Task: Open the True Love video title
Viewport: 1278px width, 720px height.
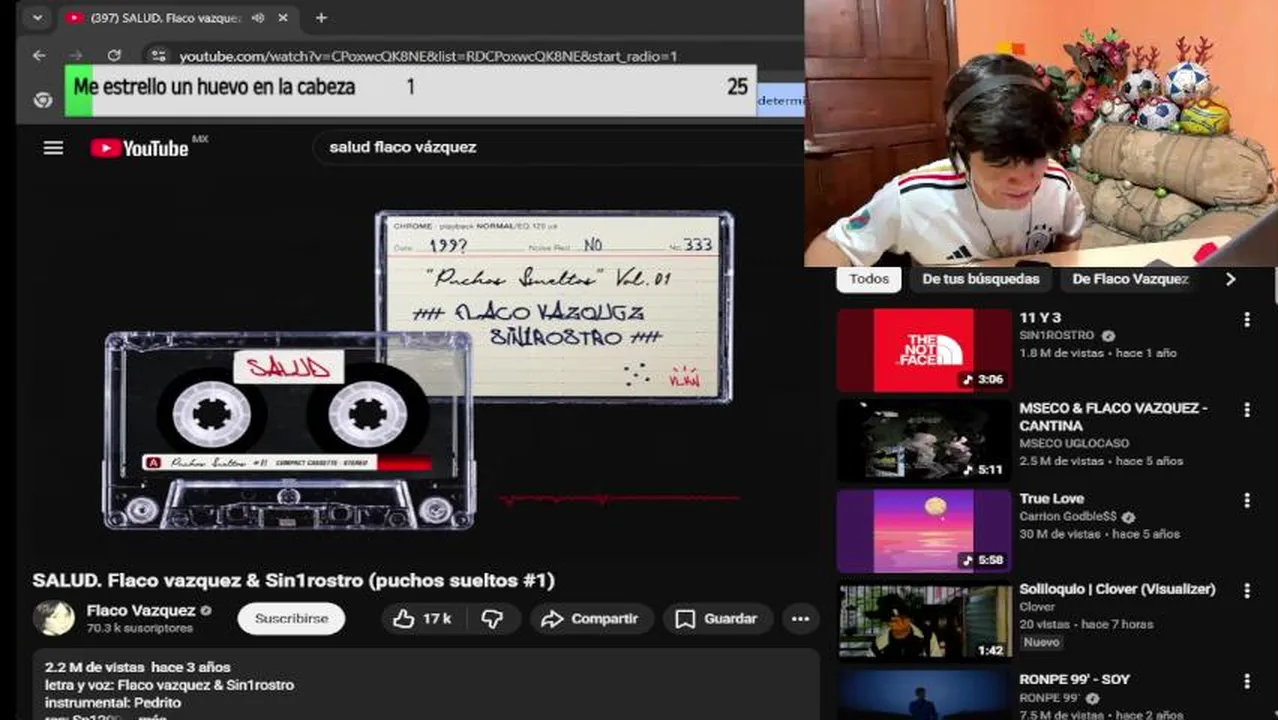Action: (1051, 498)
